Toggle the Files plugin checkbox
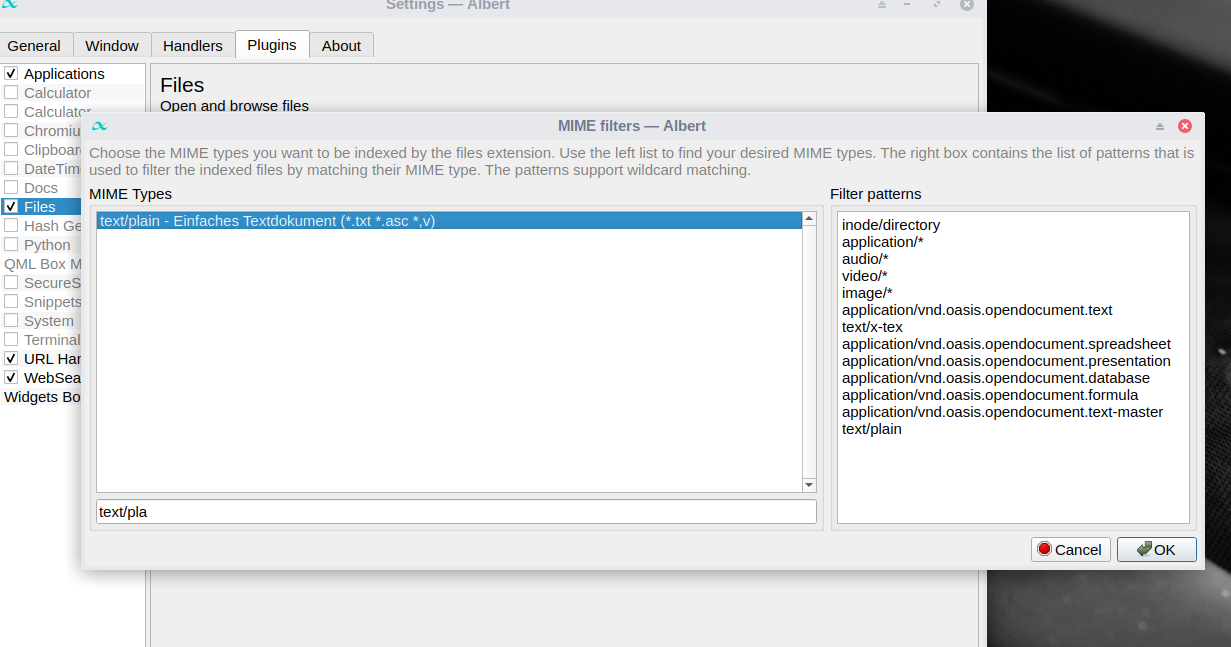Image resolution: width=1231 pixels, height=647 pixels. coord(11,207)
